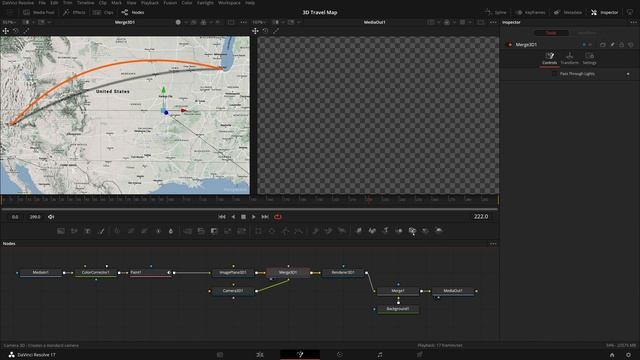Add a Fast Noise tool from the toolbar
The image size is (640, 360).
click(x=74, y=231)
